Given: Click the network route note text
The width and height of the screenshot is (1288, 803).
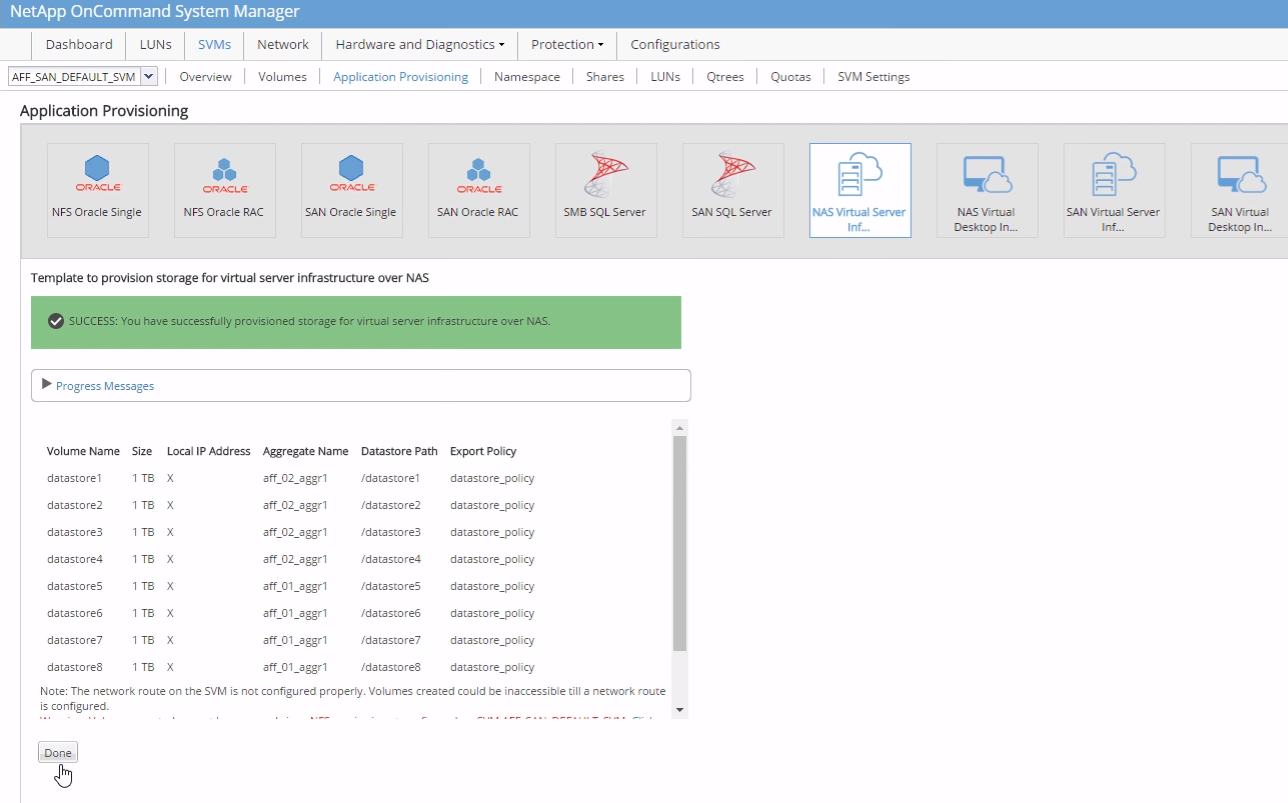Looking at the screenshot, I should click(x=353, y=698).
